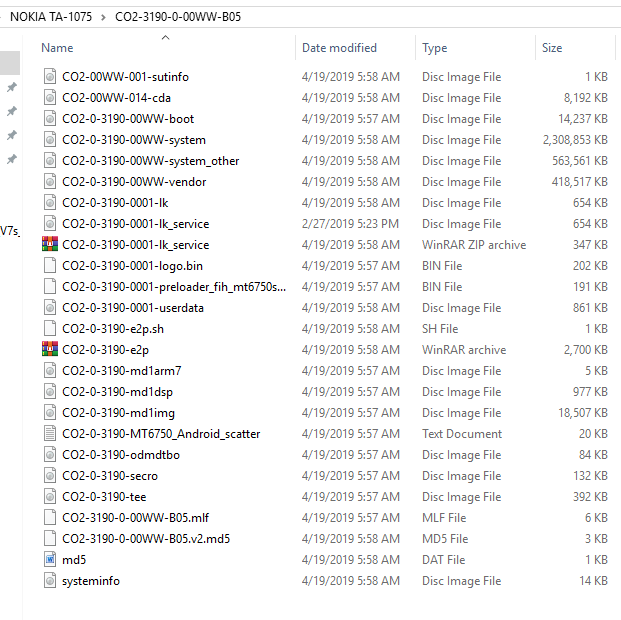Click the CO2-00WW-001-sutinfo disc image icon
Screen dimensions: 621x620
pos(50,76)
